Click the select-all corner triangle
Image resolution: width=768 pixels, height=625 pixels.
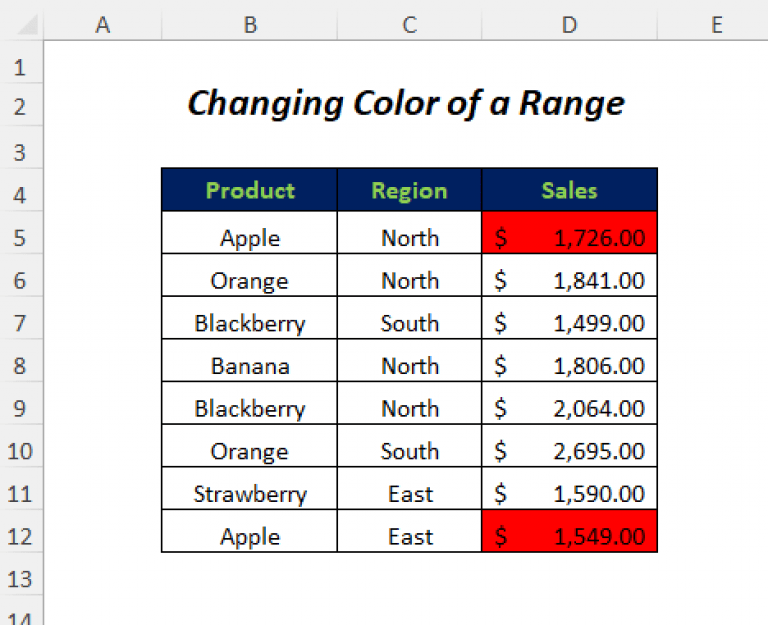(x=27, y=25)
